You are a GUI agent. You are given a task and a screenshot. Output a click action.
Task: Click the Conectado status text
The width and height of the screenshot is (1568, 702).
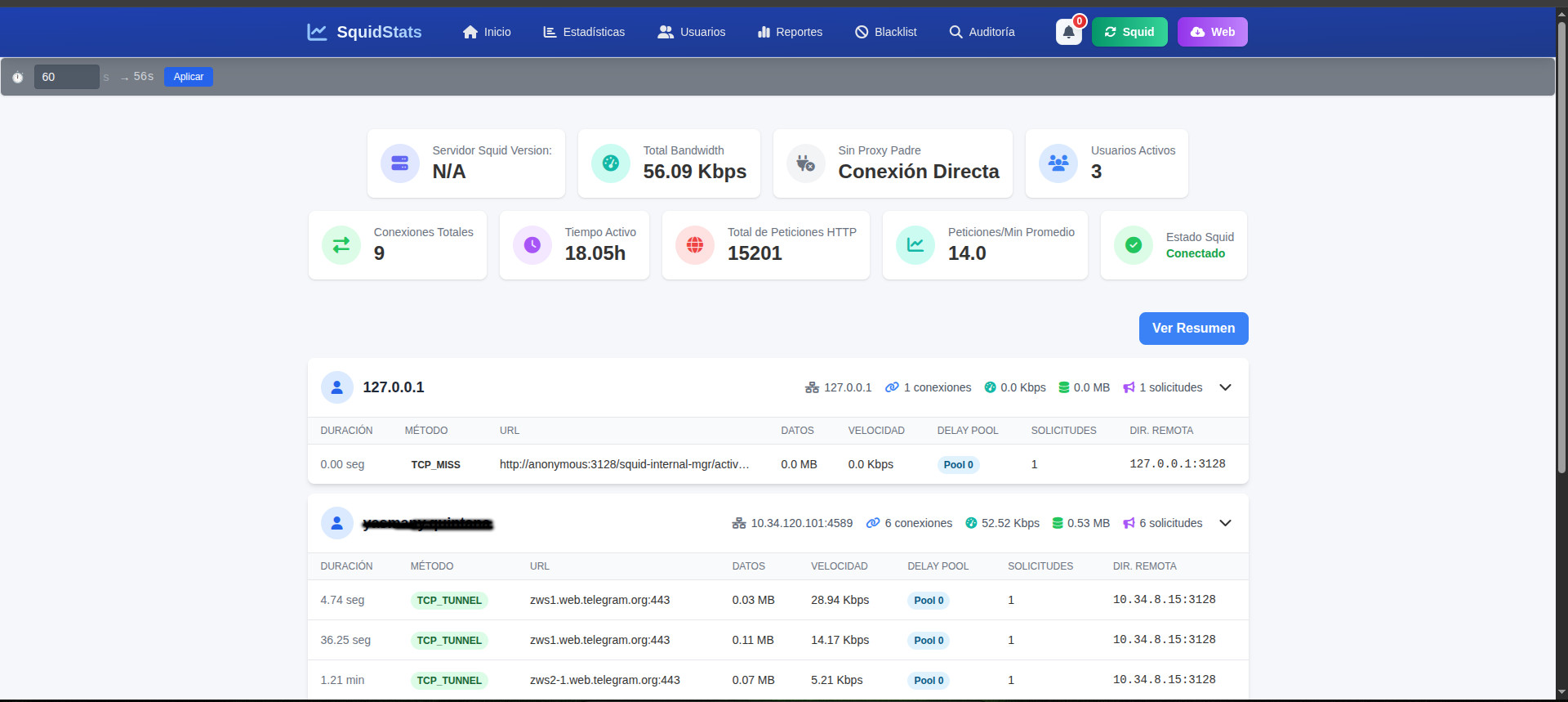tap(1196, 253)
